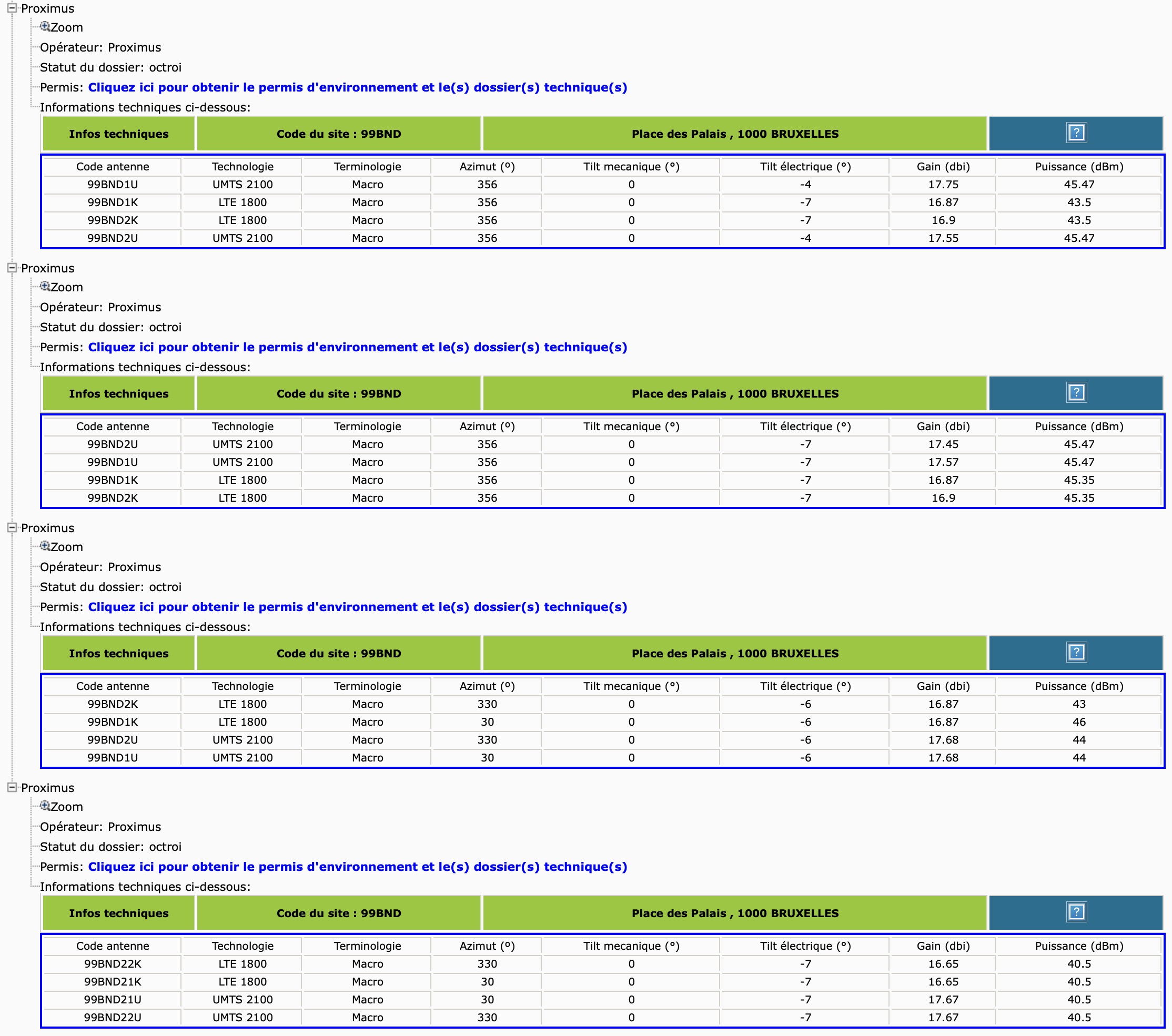Select 'Statut du dossier: octroi' in the second section

click(110, 328)
